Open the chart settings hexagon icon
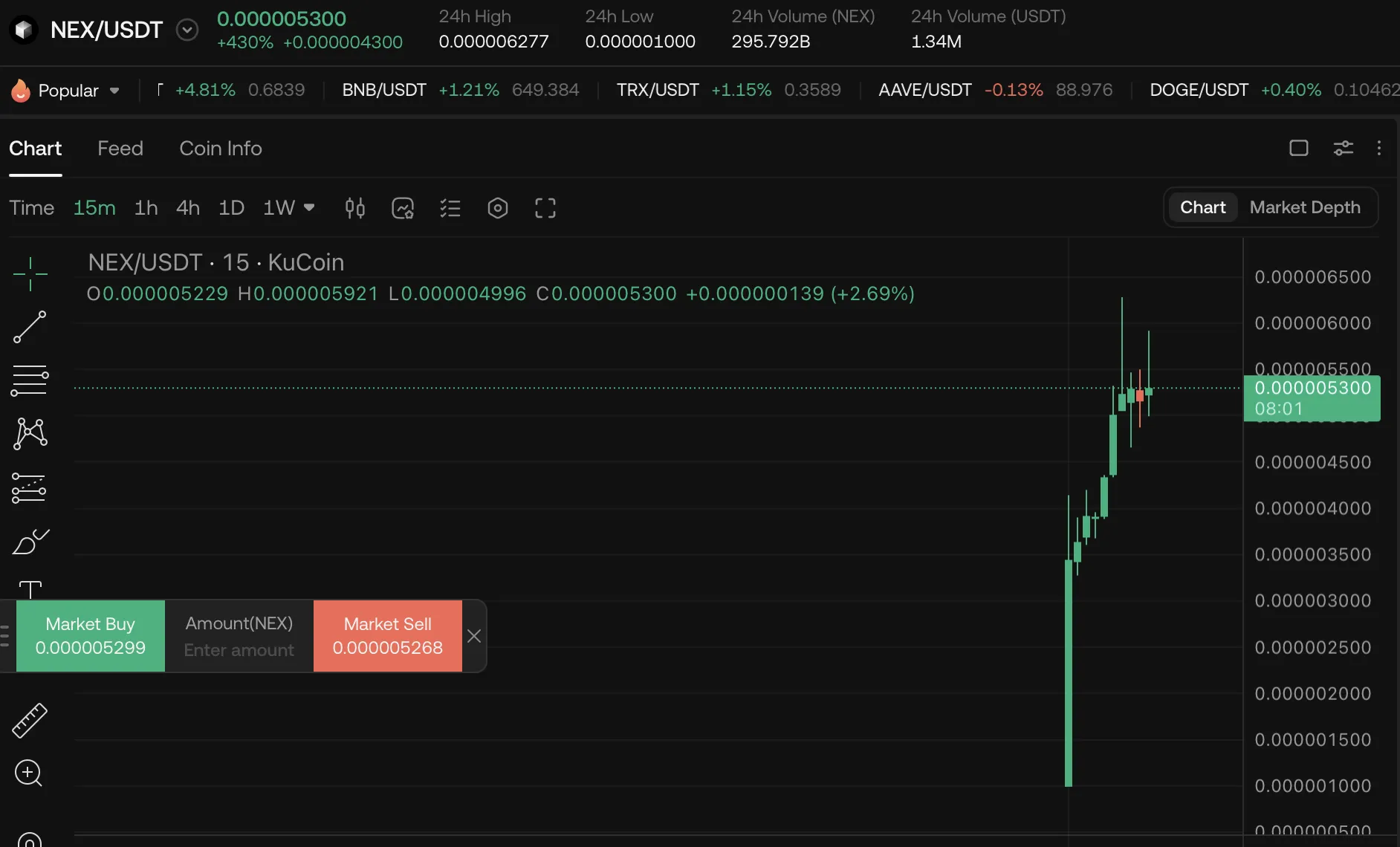 498,208
